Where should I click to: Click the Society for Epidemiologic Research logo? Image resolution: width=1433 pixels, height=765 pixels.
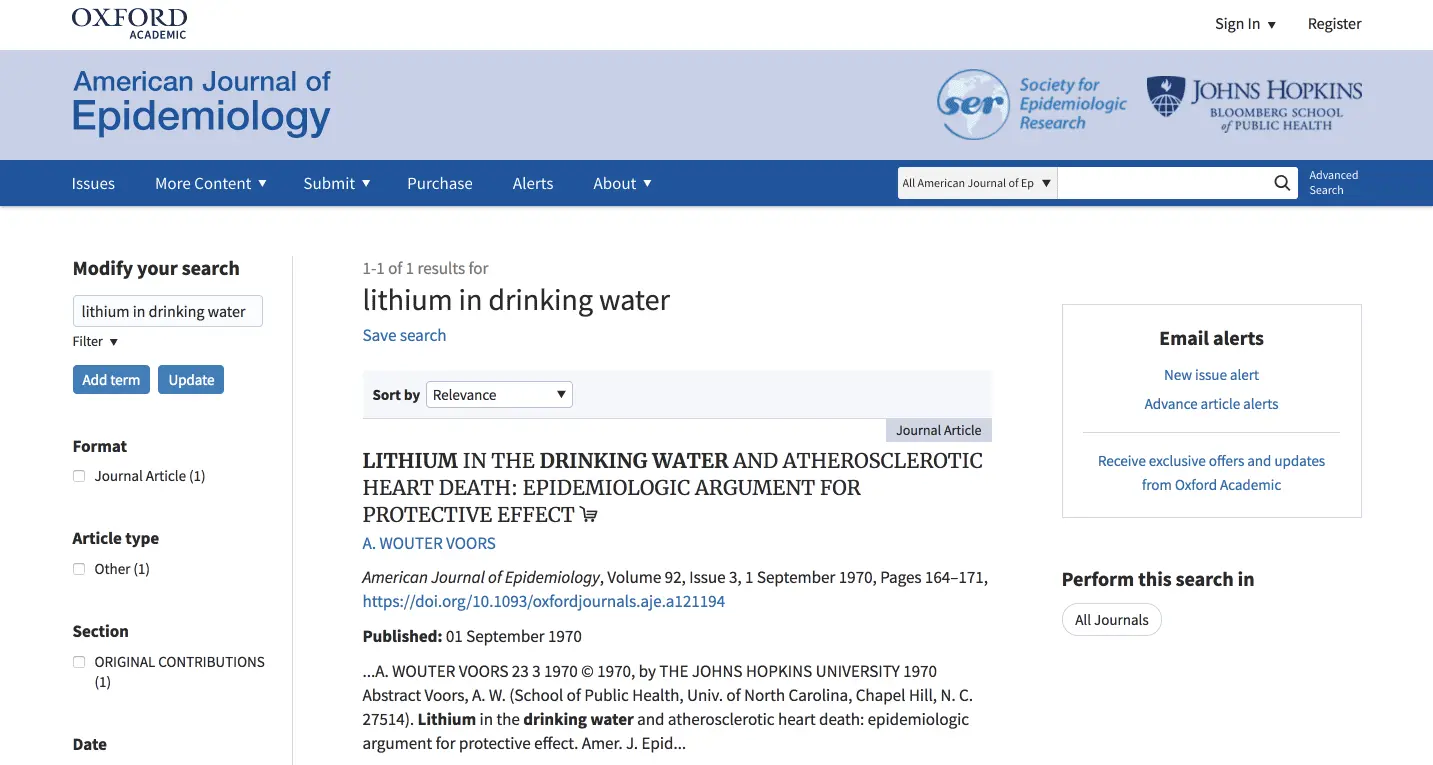[x=1031, y=105]
